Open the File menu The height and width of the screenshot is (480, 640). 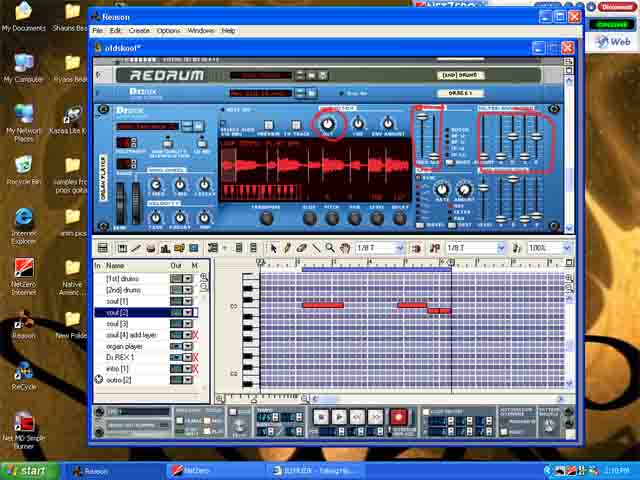tap(98, 31)
